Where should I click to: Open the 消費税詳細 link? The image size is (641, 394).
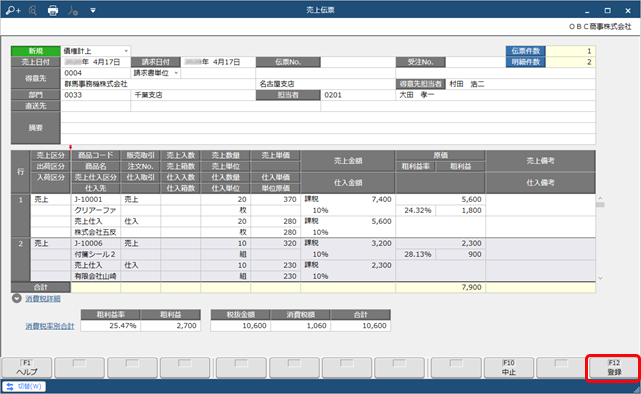[x=43, y=299]
